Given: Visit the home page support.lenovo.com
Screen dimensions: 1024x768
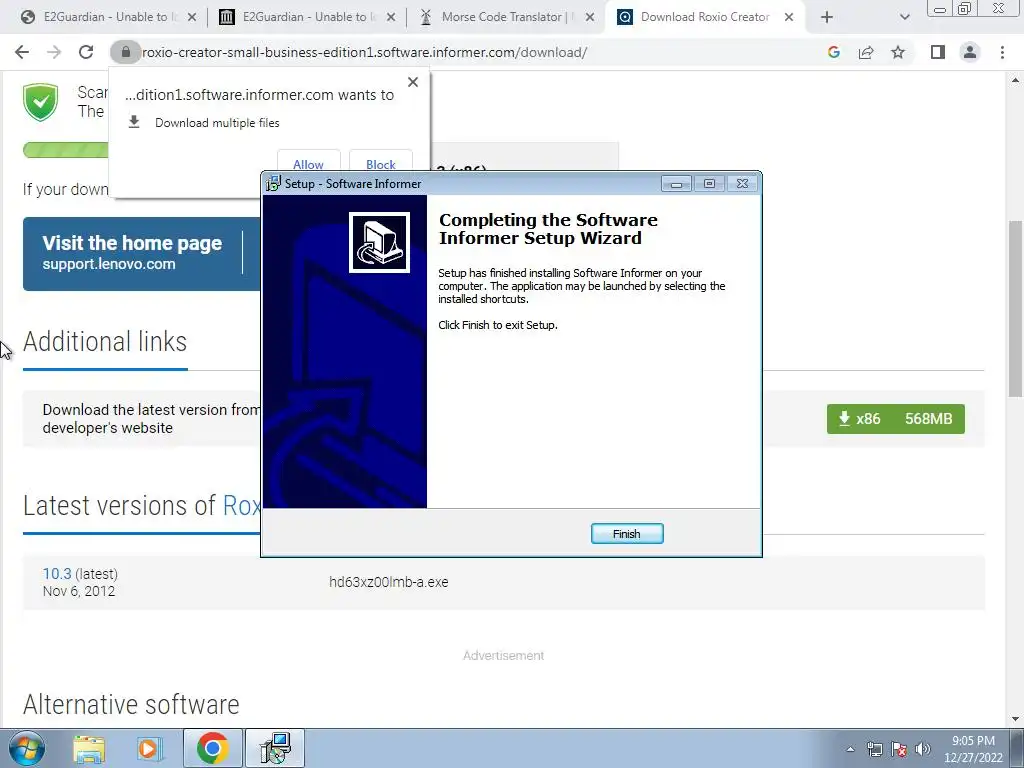Looking at the screenshot, I should [x=132, y=253].
